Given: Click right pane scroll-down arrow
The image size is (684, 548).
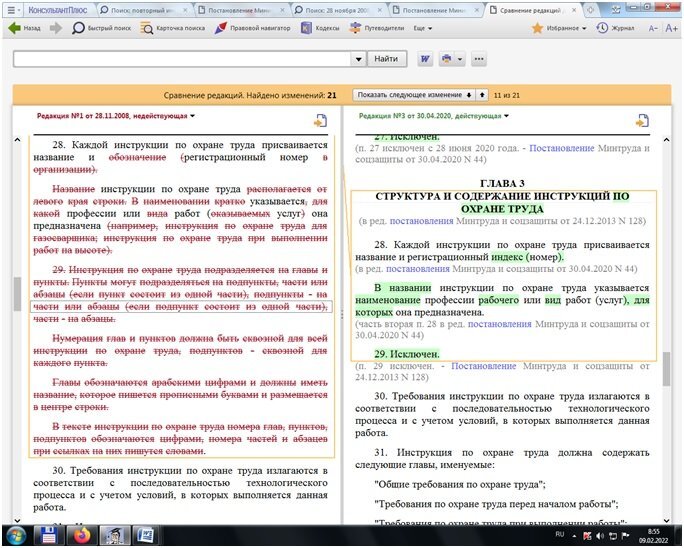Looking at the screenshot, I should (x=667, y=520).
